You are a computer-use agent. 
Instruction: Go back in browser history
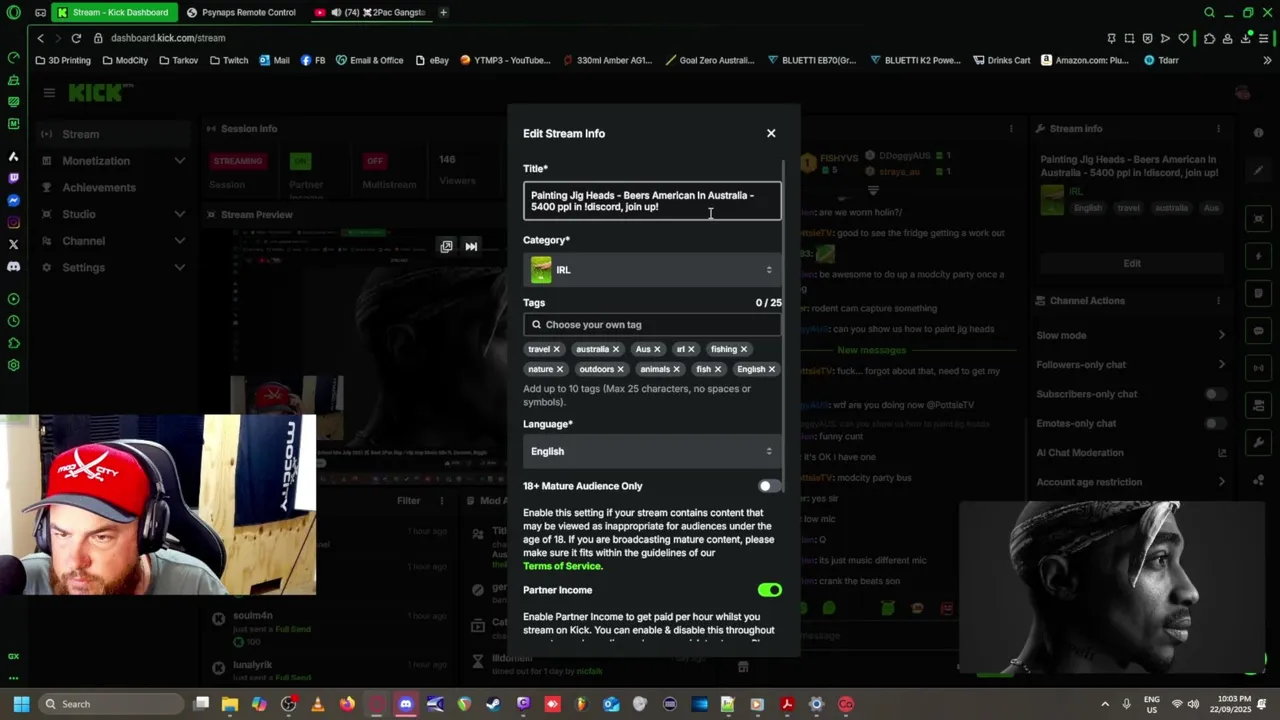pyautogui.click(x=40, y=38)
